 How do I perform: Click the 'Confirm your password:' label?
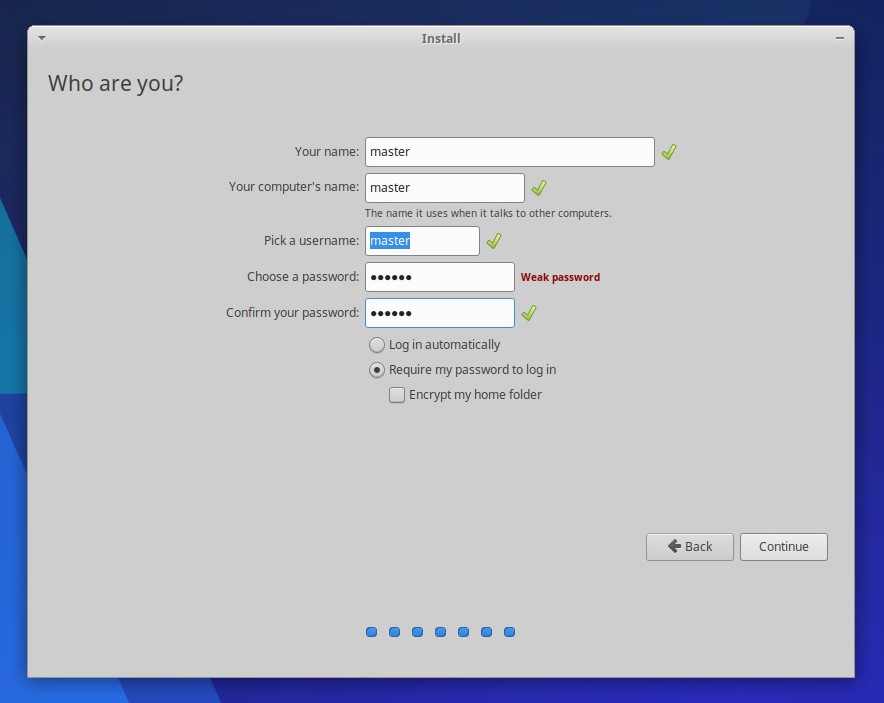coord(293,313)
